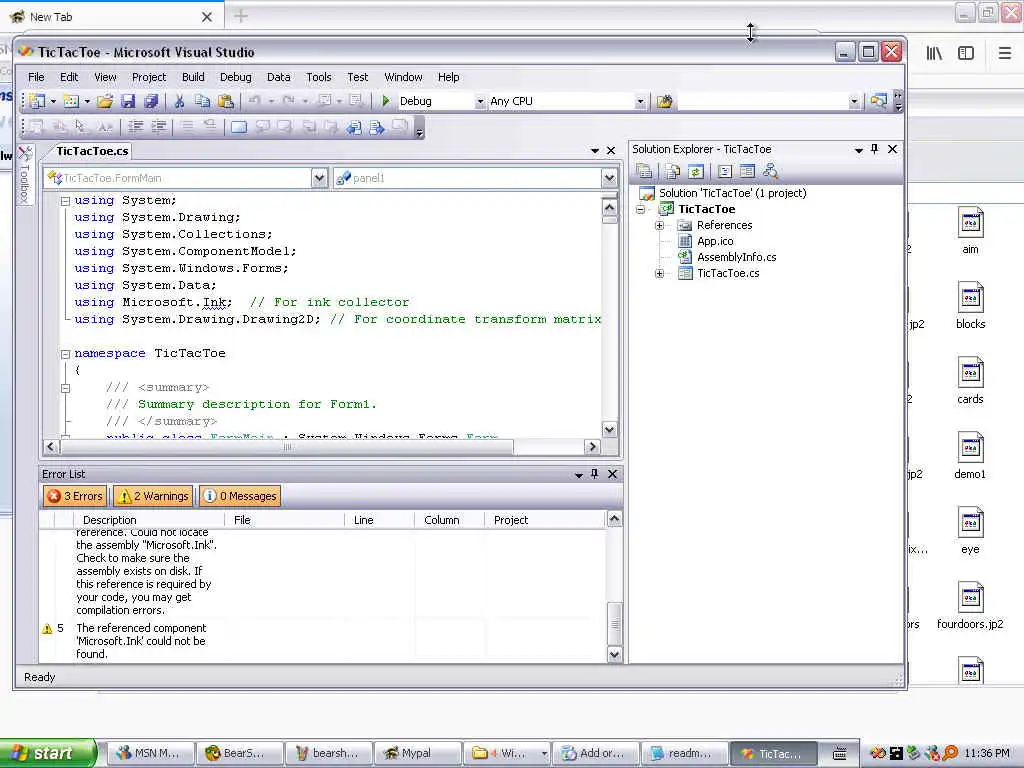Collapse the namespace TicTacToe block
The image size is (1024, 768).
(x=65, y=354)
